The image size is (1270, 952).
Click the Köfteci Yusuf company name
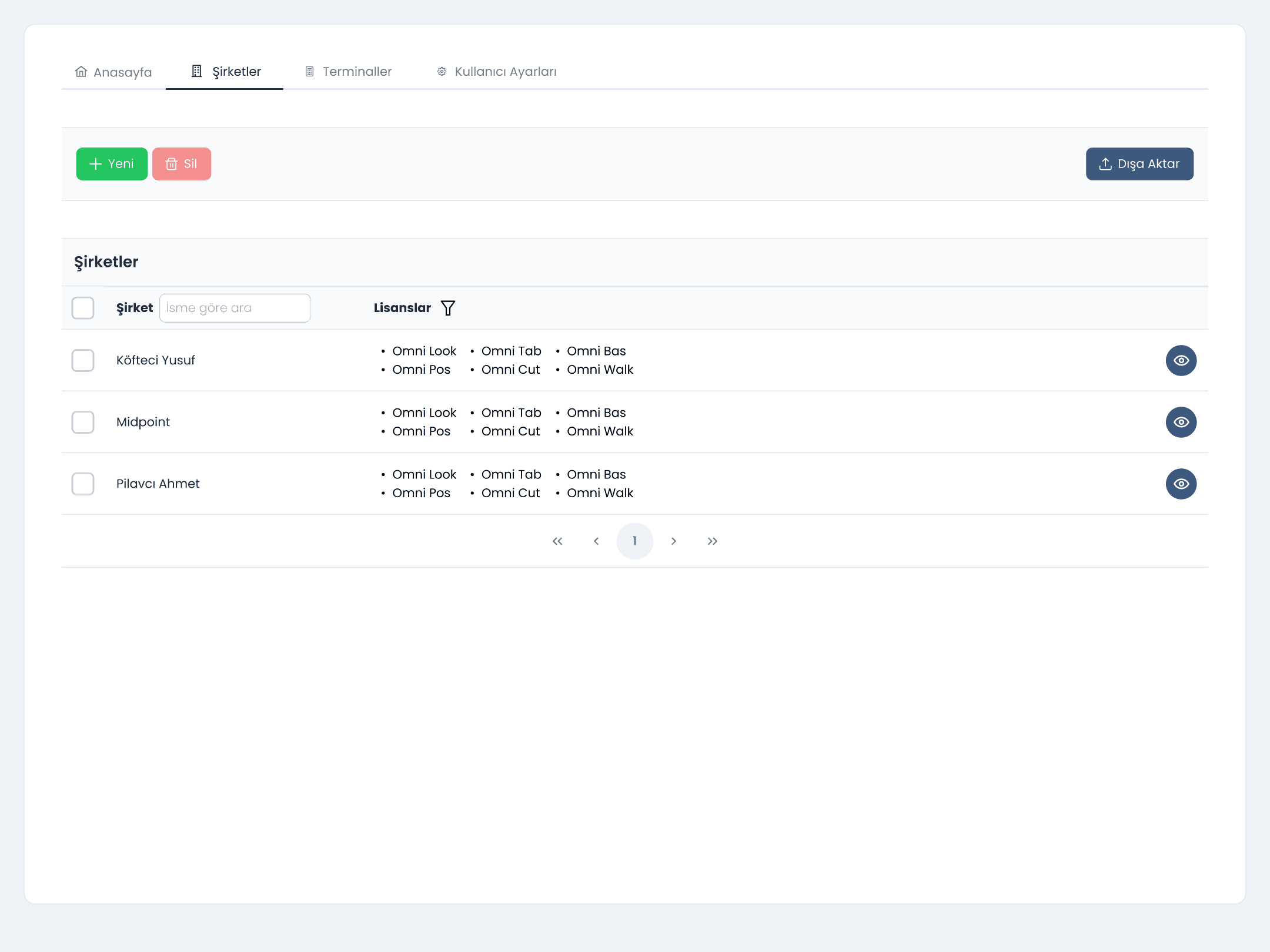click(x=156, y=360)
